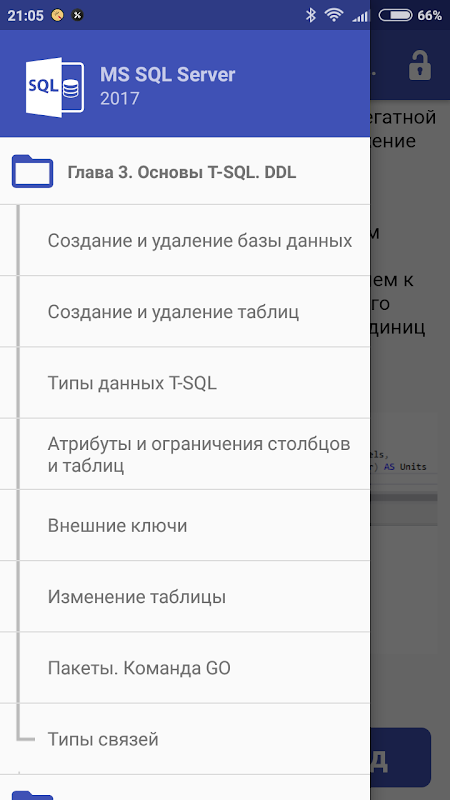Tap the Bluetooth status bar icon

click(x=311, y=15)
